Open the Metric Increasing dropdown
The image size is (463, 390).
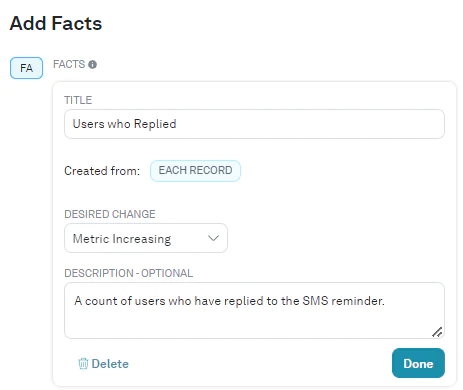146,238
